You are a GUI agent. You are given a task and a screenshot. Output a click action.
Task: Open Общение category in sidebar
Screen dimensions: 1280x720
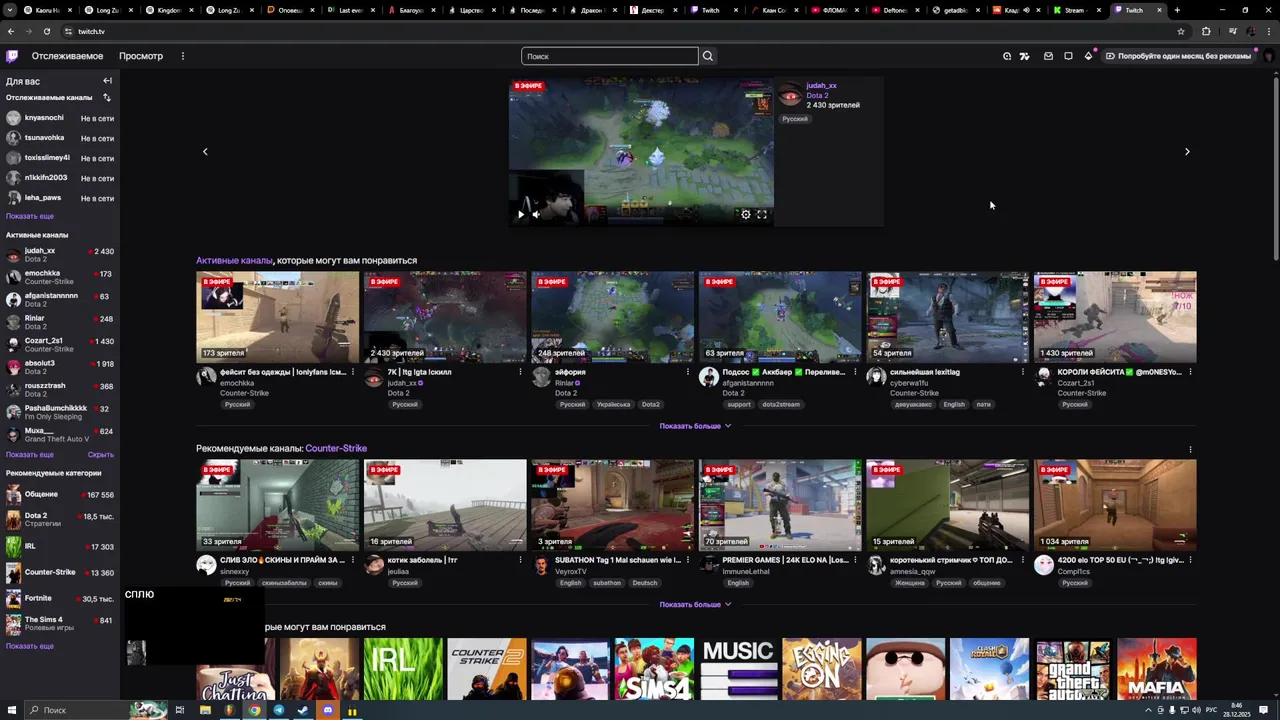pos(60,495)
